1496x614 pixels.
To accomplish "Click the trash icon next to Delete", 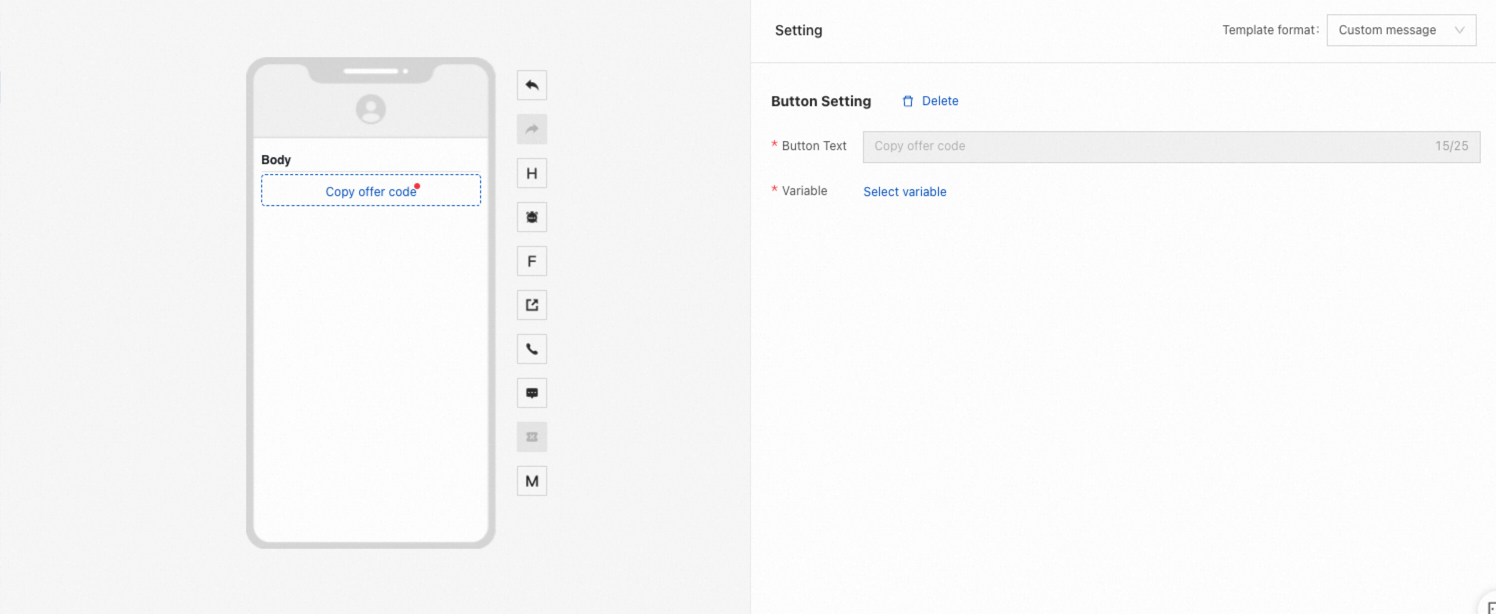I will (908, 101).
